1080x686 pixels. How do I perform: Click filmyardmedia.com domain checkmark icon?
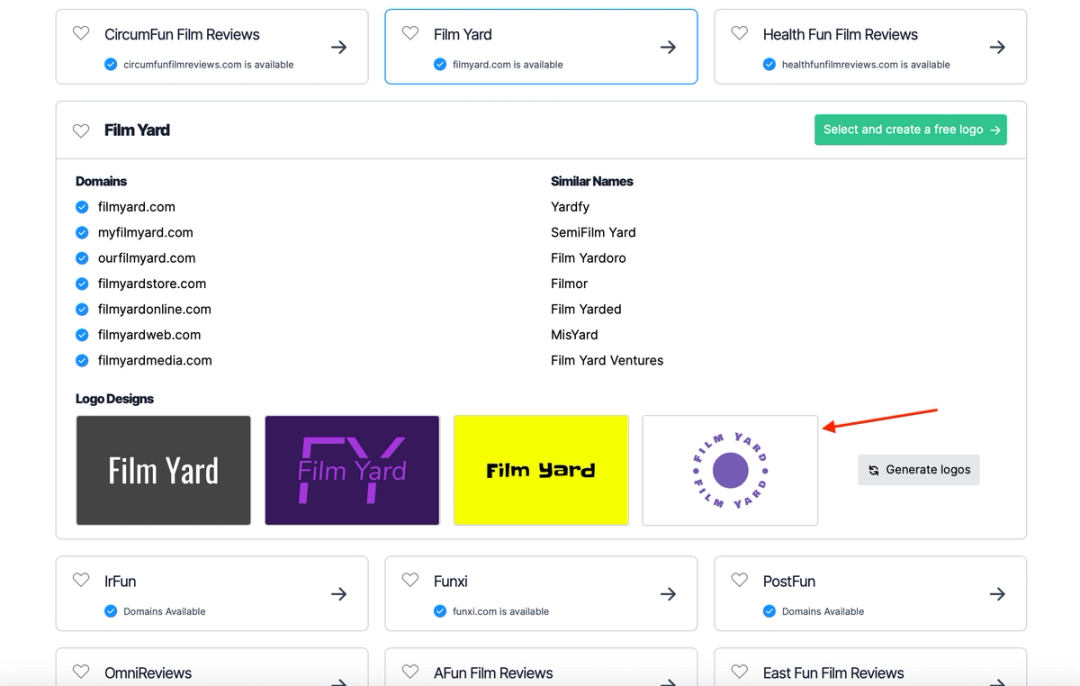(82, 360)
